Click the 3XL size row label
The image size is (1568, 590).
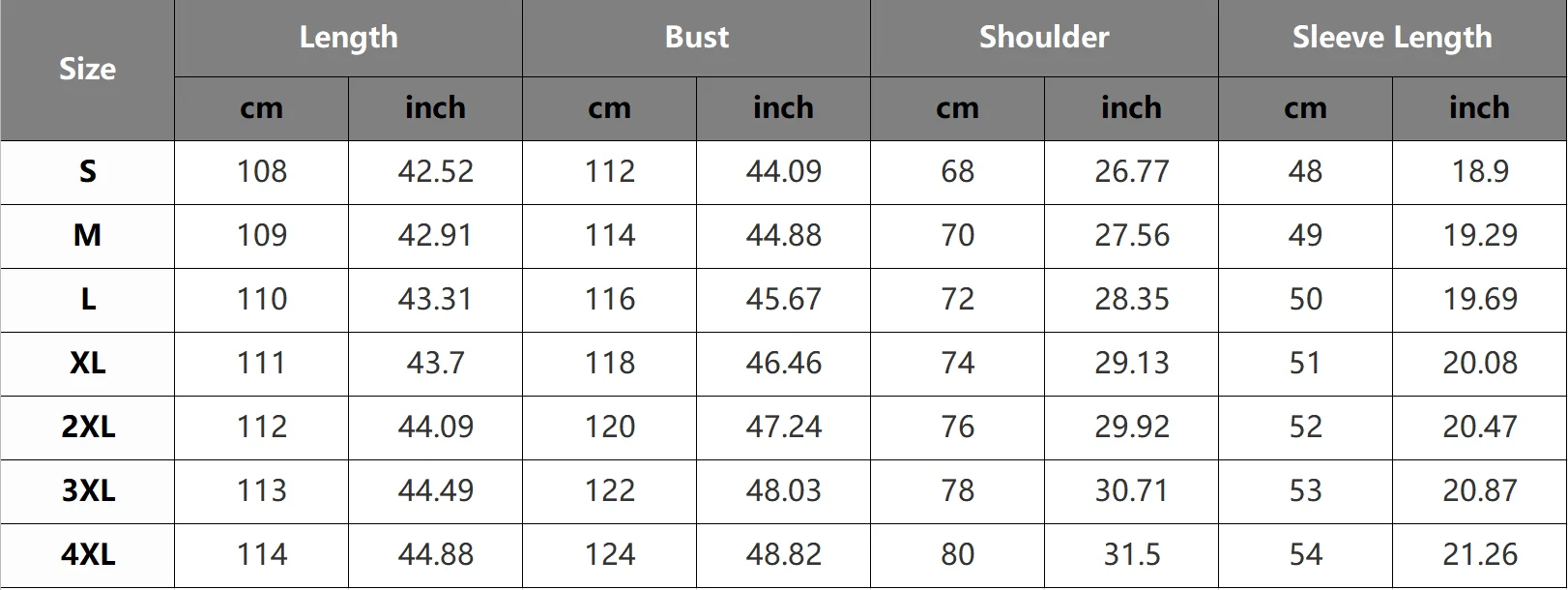pyautogui.click(x=87, y=491)
